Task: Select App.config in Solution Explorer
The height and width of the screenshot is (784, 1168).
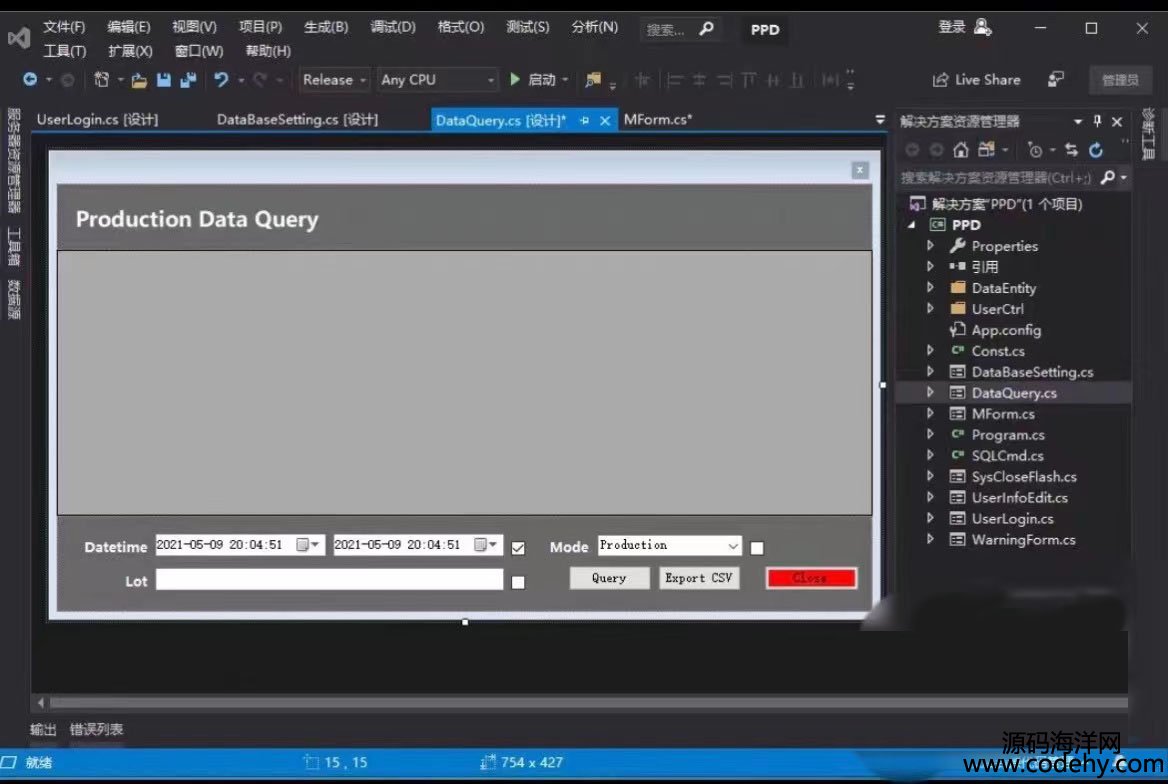Action: (x=1006, y=329)
